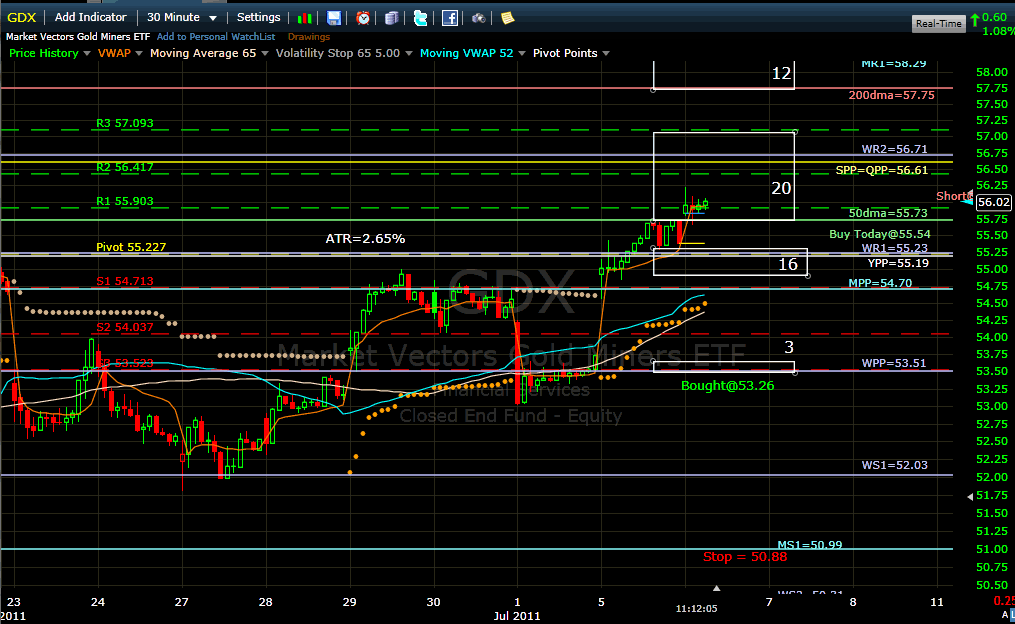Image resolution: width=1015 pixels, height=624 pixels.
Task: Click the up triangle marker on the time axis
Action: point(717,588)
